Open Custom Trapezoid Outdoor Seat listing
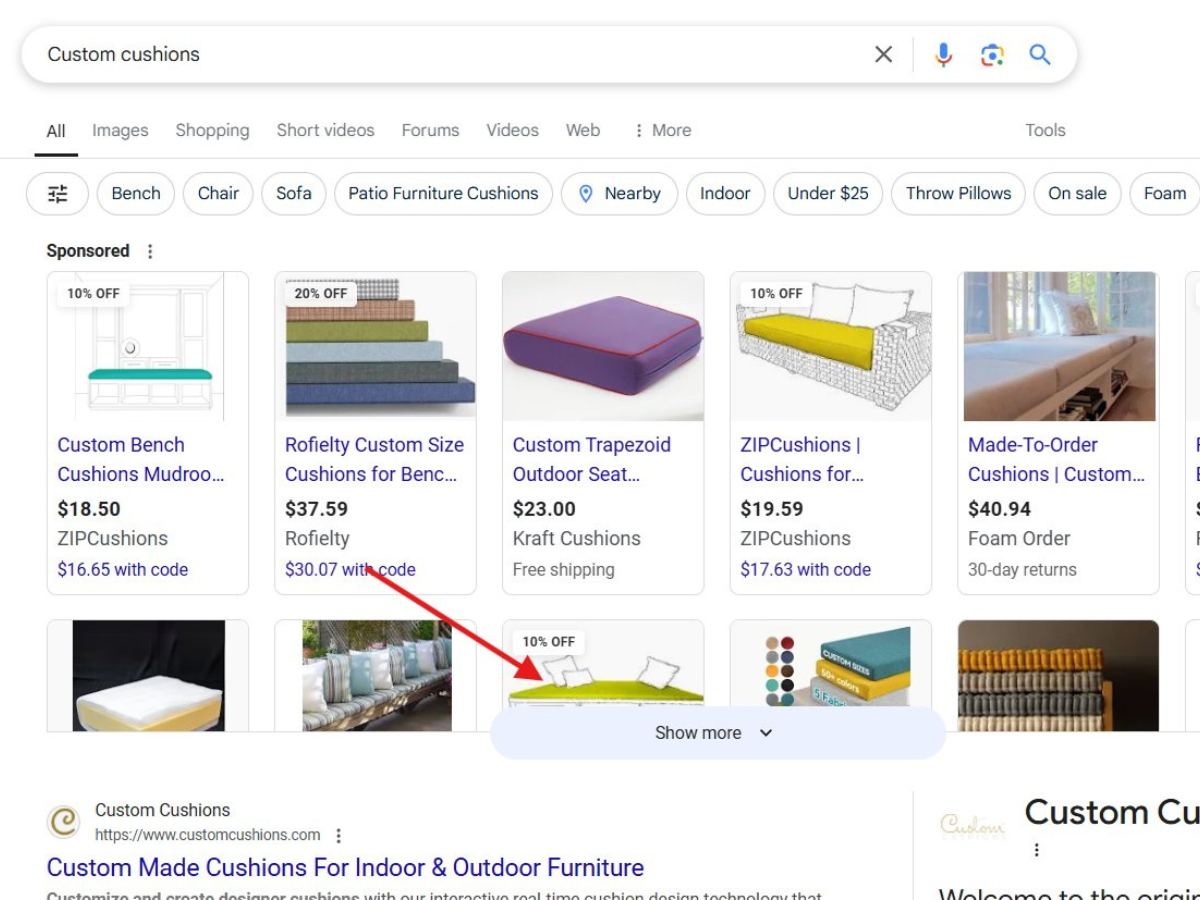This screenshot has width=1200, height=900. (x=591, y=459)
